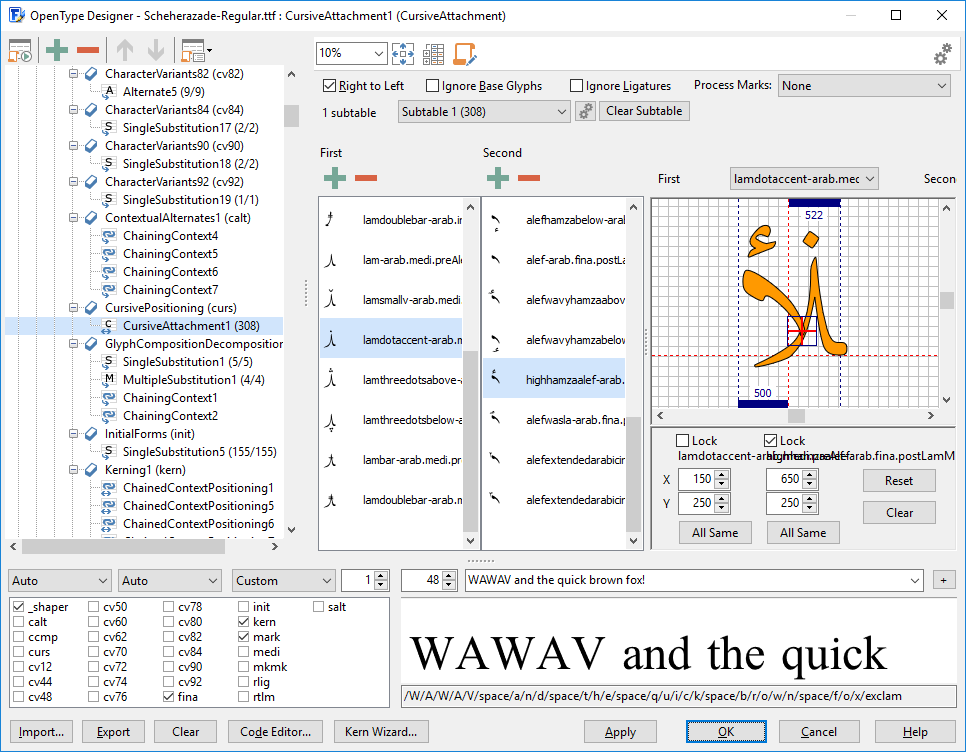Viewport: 966px width, 752px height.
Task: Remove a glyph from the Second list
Action: pyautogui.click(x=529, y=178)
